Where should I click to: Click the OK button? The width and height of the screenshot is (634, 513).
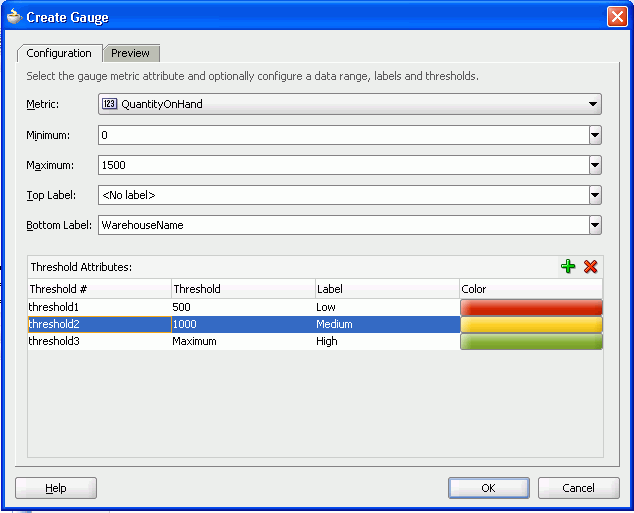(x=488, y=488)
